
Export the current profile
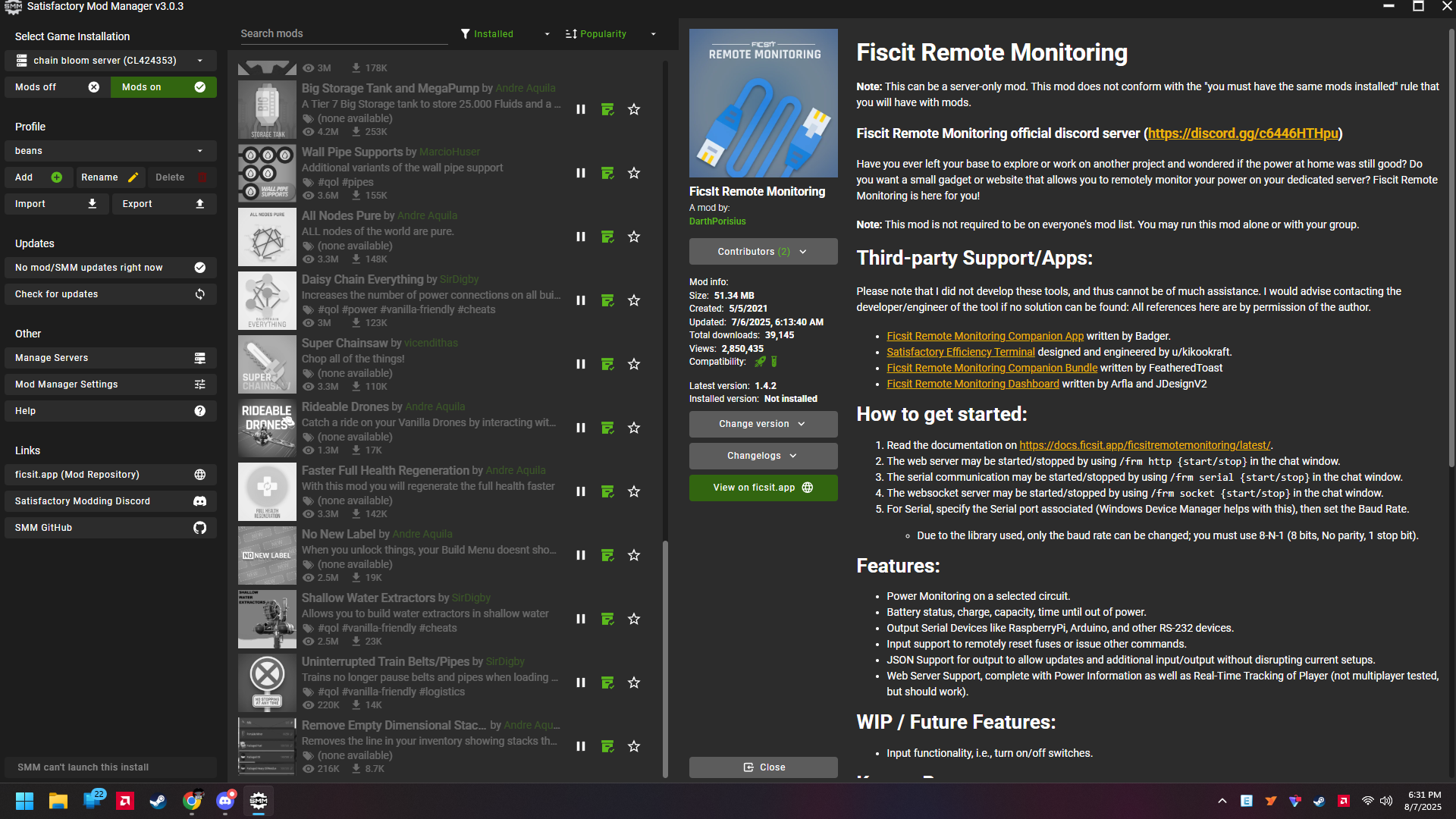[164, 204]
